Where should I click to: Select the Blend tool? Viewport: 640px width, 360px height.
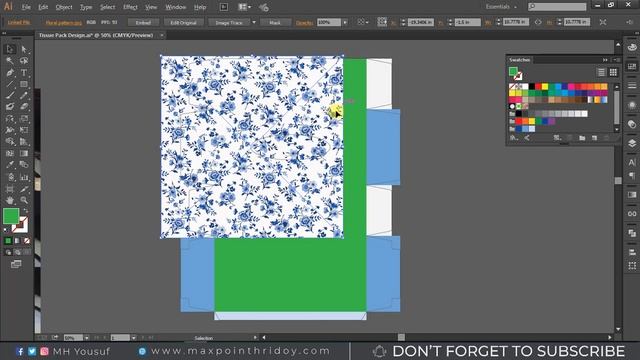pos(24,165)
